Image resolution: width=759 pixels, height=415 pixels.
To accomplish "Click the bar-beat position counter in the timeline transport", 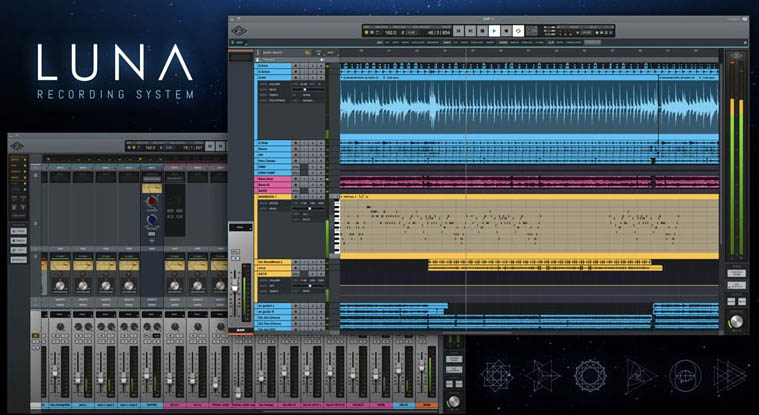I will [439, 32].
